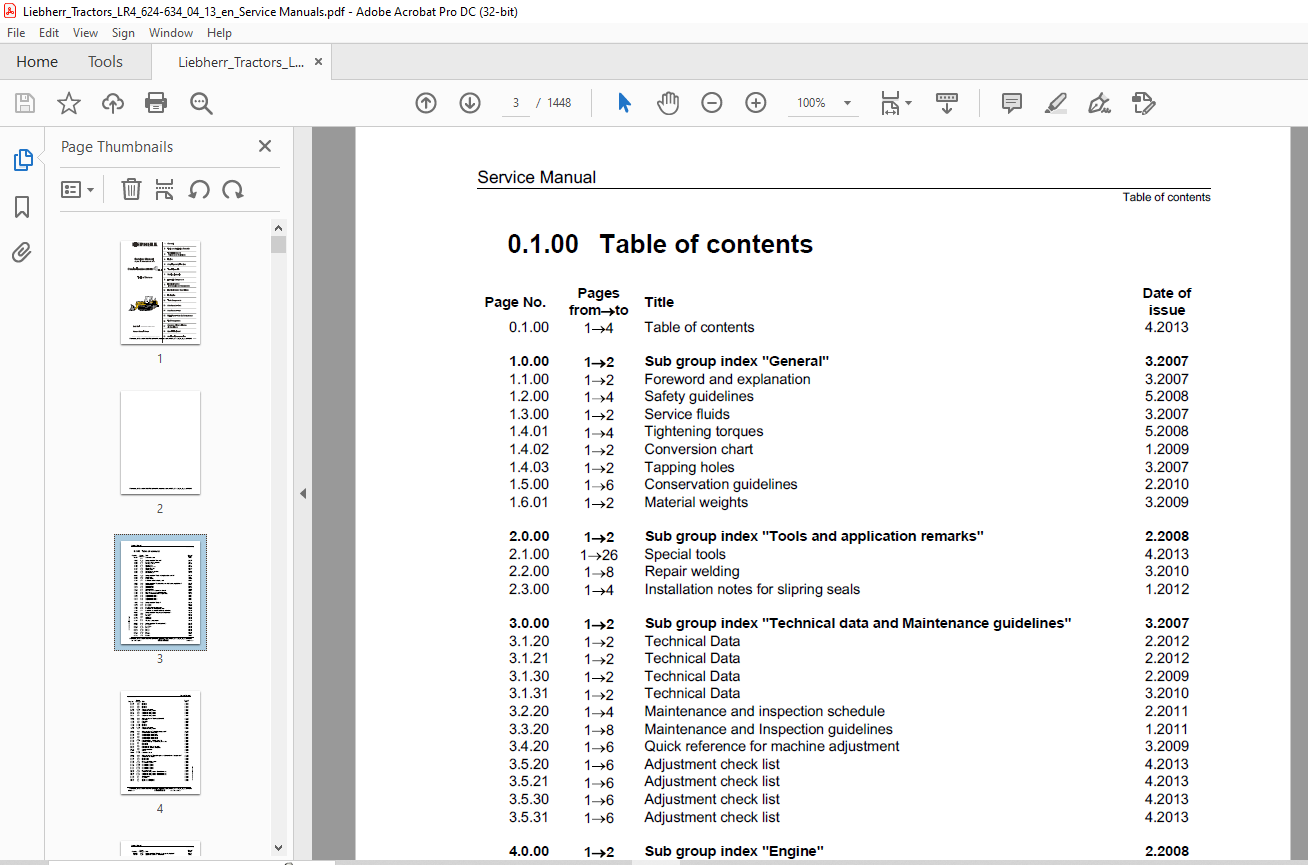Screen dimensions: 1308x865
Task: Rotate page clockwise
Action: click(233, 189)
